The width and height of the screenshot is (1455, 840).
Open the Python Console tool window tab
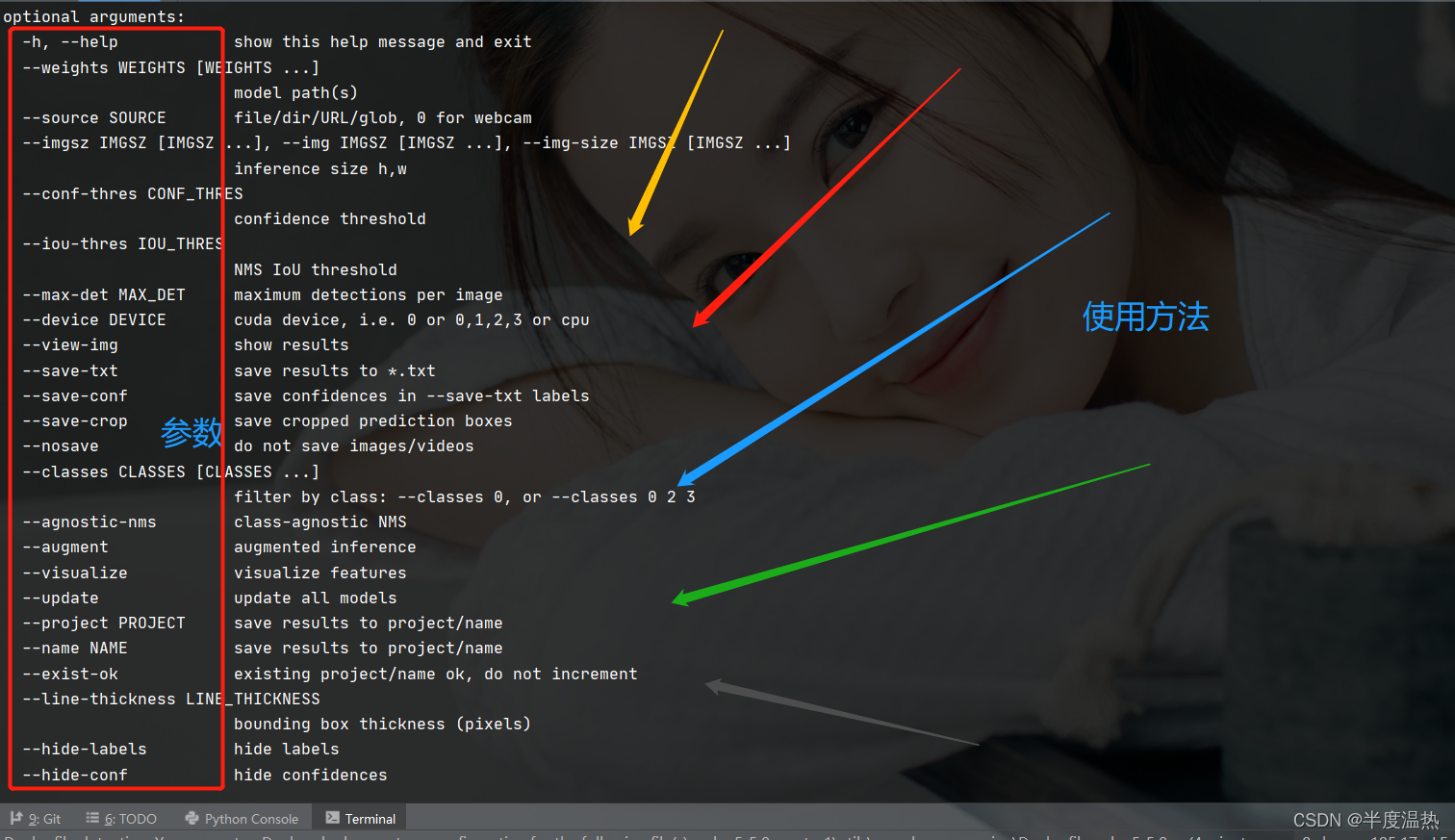(x=242, y=818)
